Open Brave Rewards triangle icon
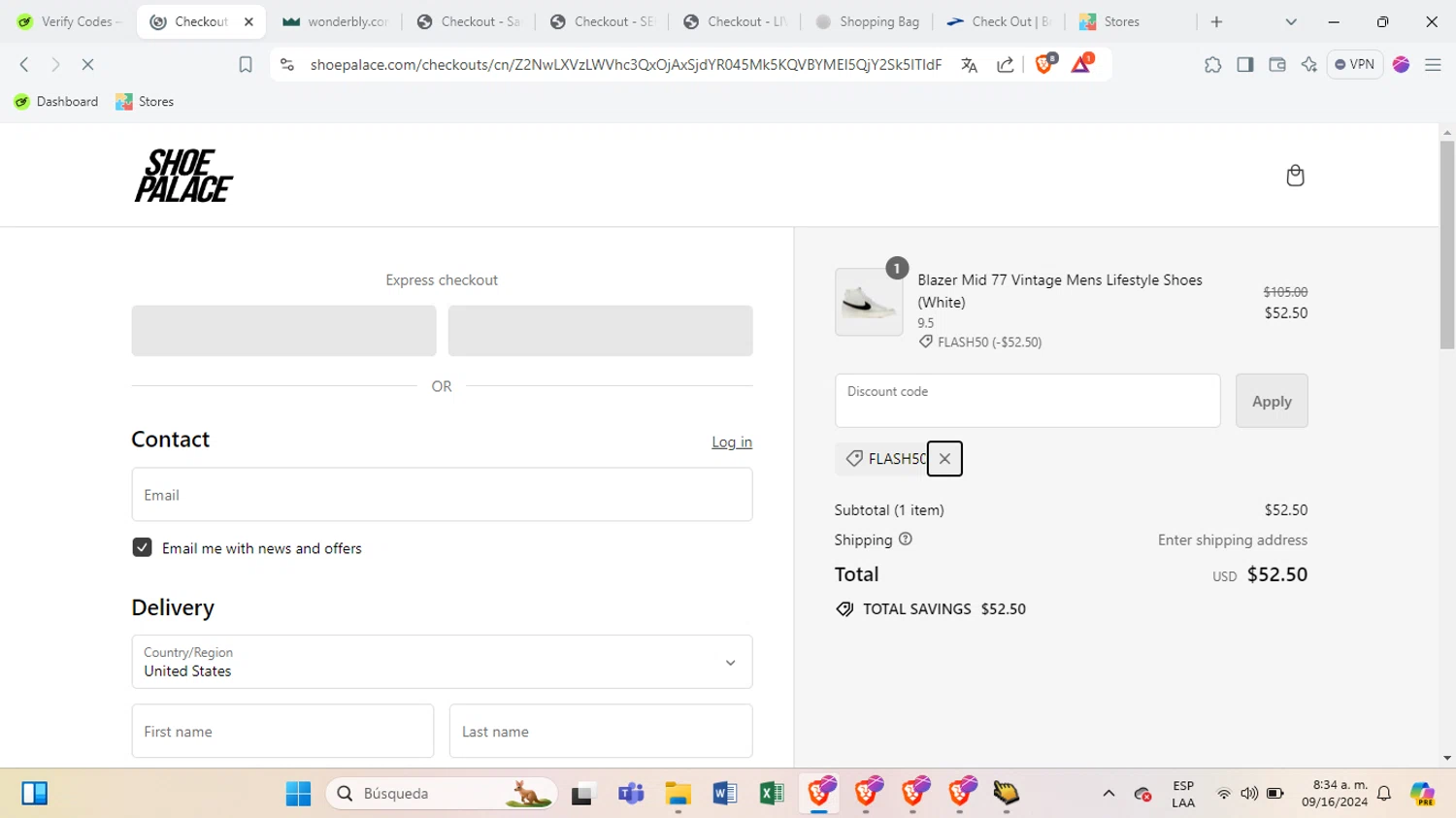The height and width of the screenshot is (818, 1456). click(1081, 64)
